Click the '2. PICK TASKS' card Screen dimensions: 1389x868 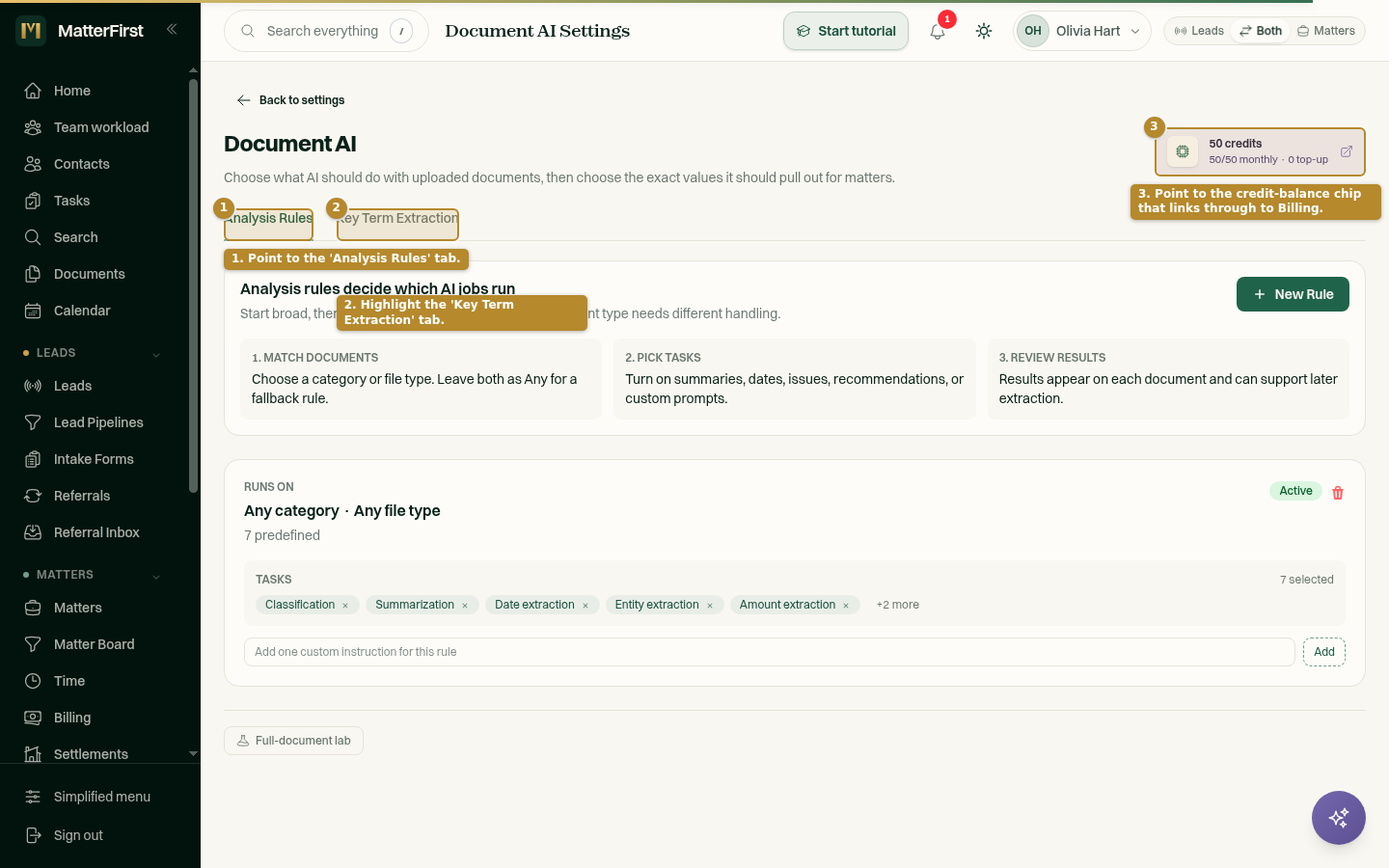[795, 379]
